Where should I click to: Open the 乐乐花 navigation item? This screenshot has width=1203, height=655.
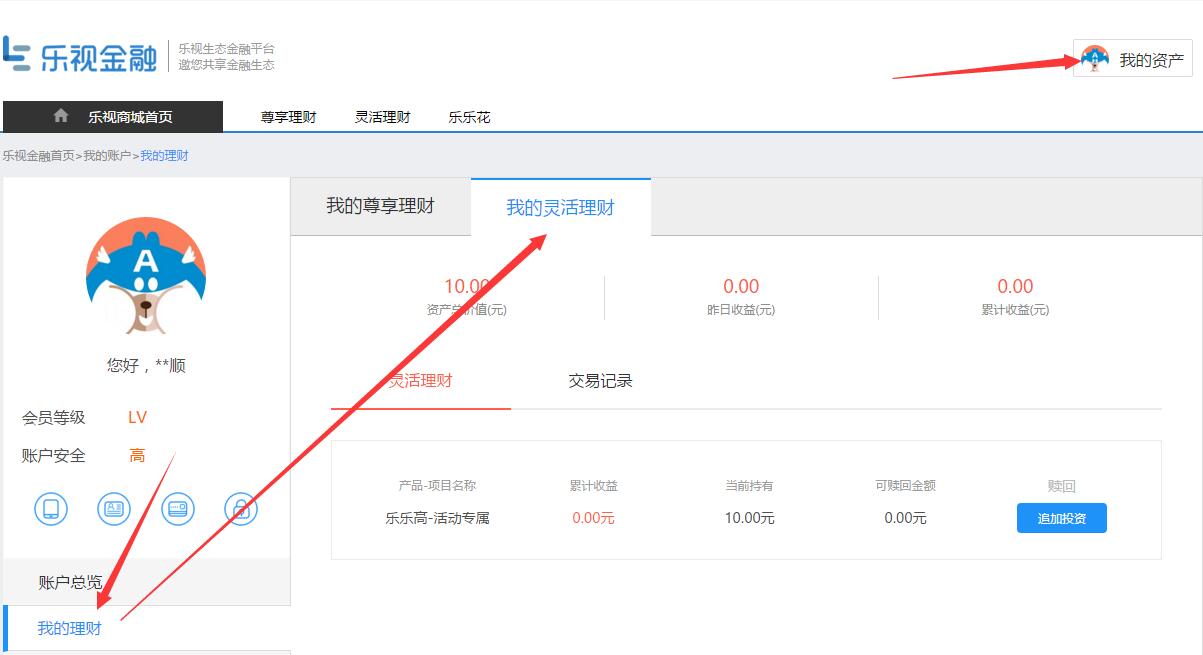tap(469, 117)
